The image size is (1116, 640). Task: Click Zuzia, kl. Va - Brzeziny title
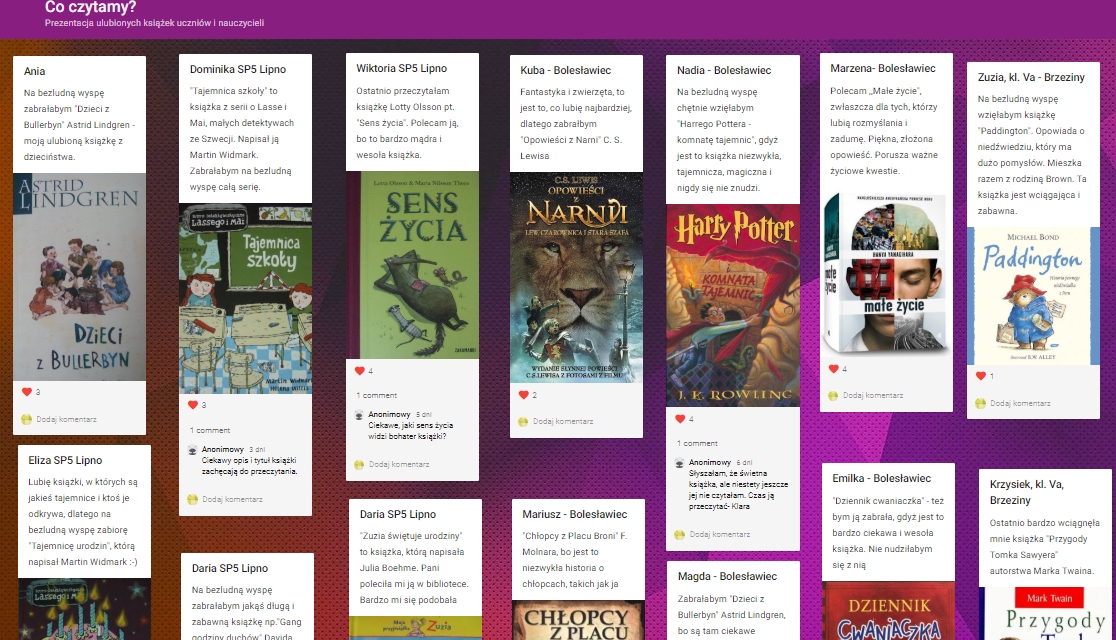click(1031, 77)
